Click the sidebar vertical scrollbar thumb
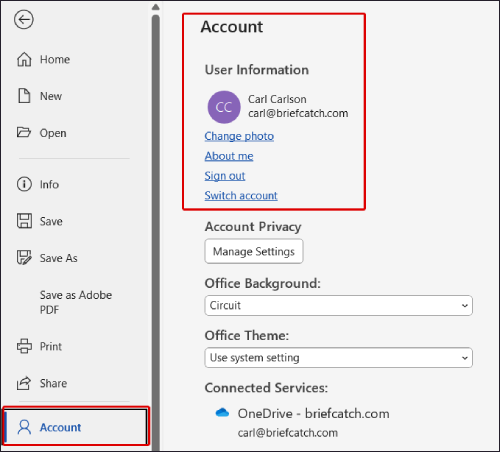The height and width of the screenshot is (452, 500). point(156,232)
